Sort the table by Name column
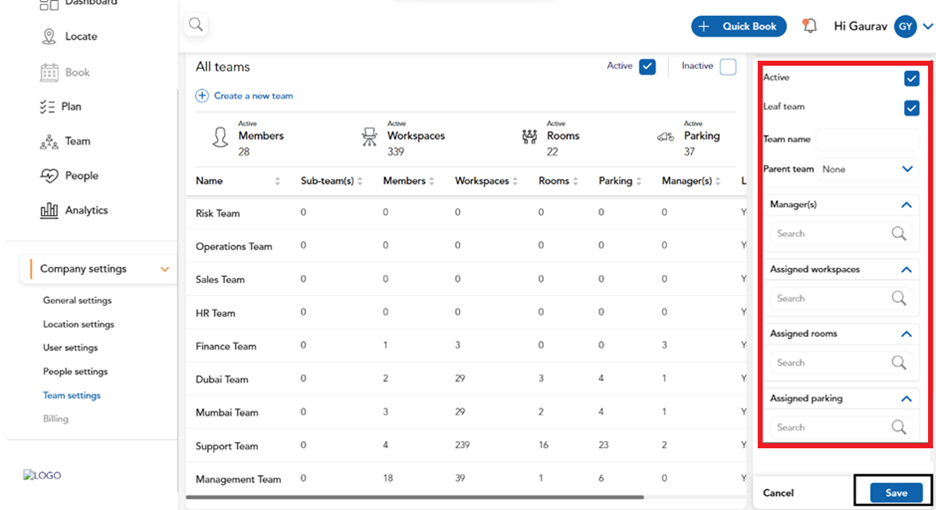This screenshot has height=510, width=936. [x=277, y=181]
